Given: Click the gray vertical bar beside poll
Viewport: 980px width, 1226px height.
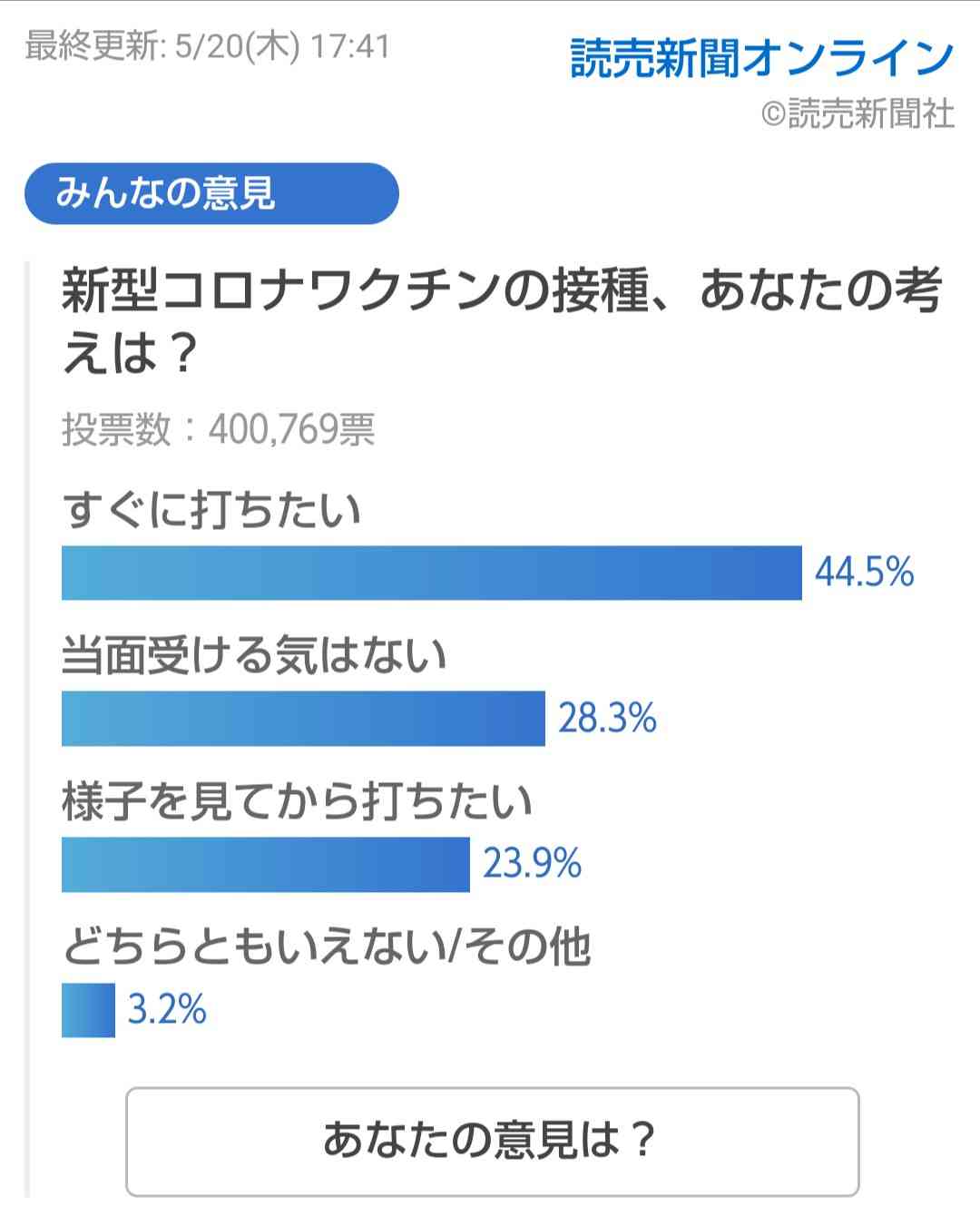Looking at the screenshot, I should [x=27, y=730].
